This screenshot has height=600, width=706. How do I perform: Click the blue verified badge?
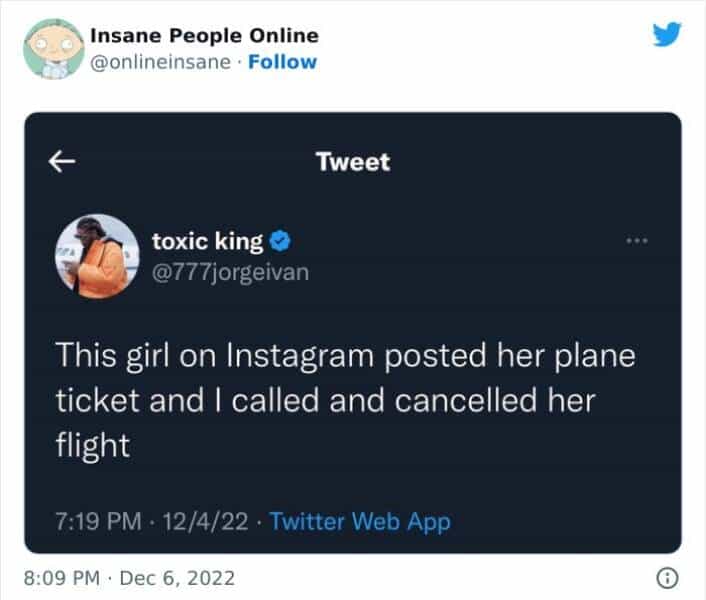coord(283,241)
